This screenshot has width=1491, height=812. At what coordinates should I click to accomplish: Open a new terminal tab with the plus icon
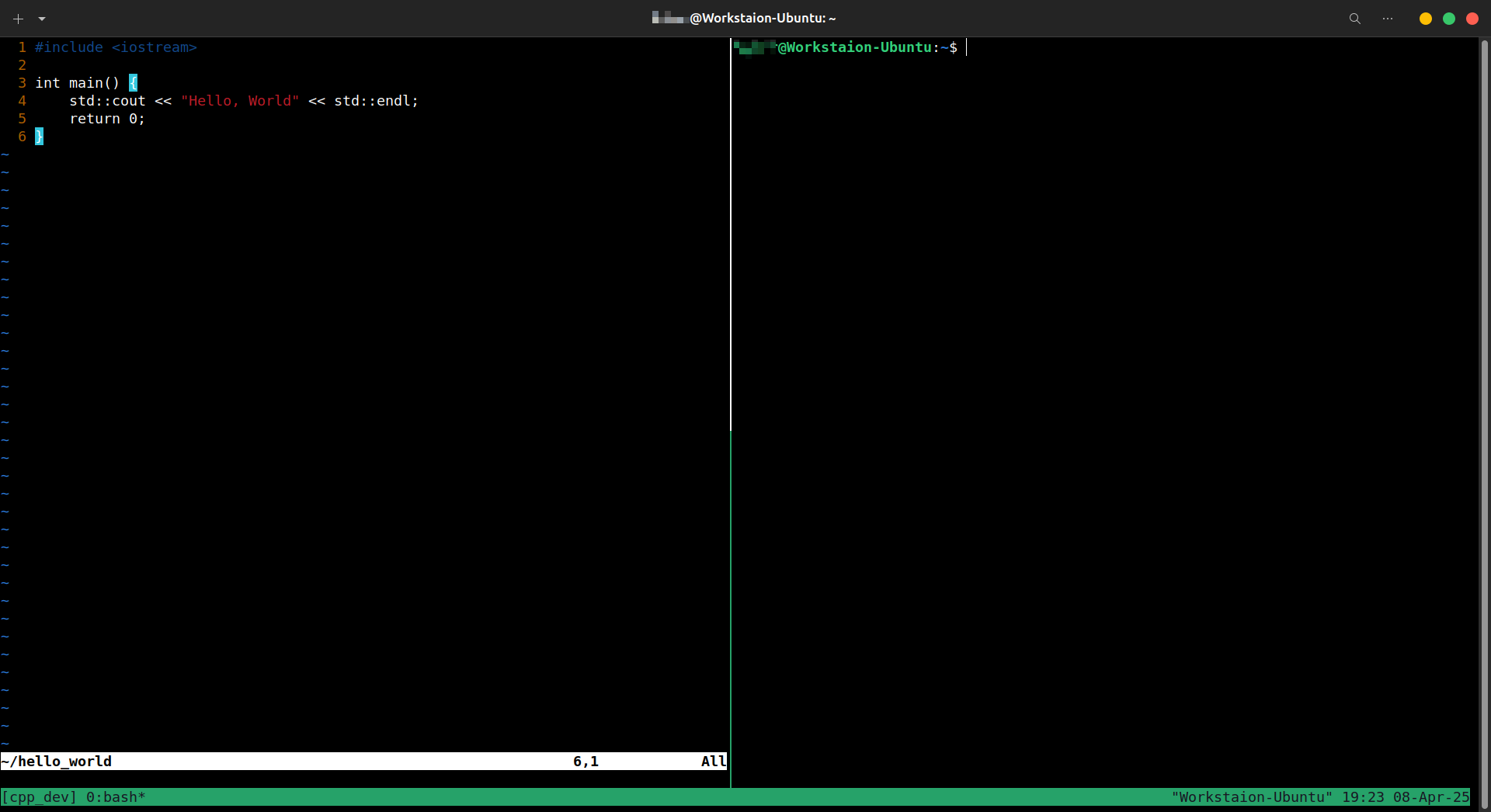tap(19, 19)
